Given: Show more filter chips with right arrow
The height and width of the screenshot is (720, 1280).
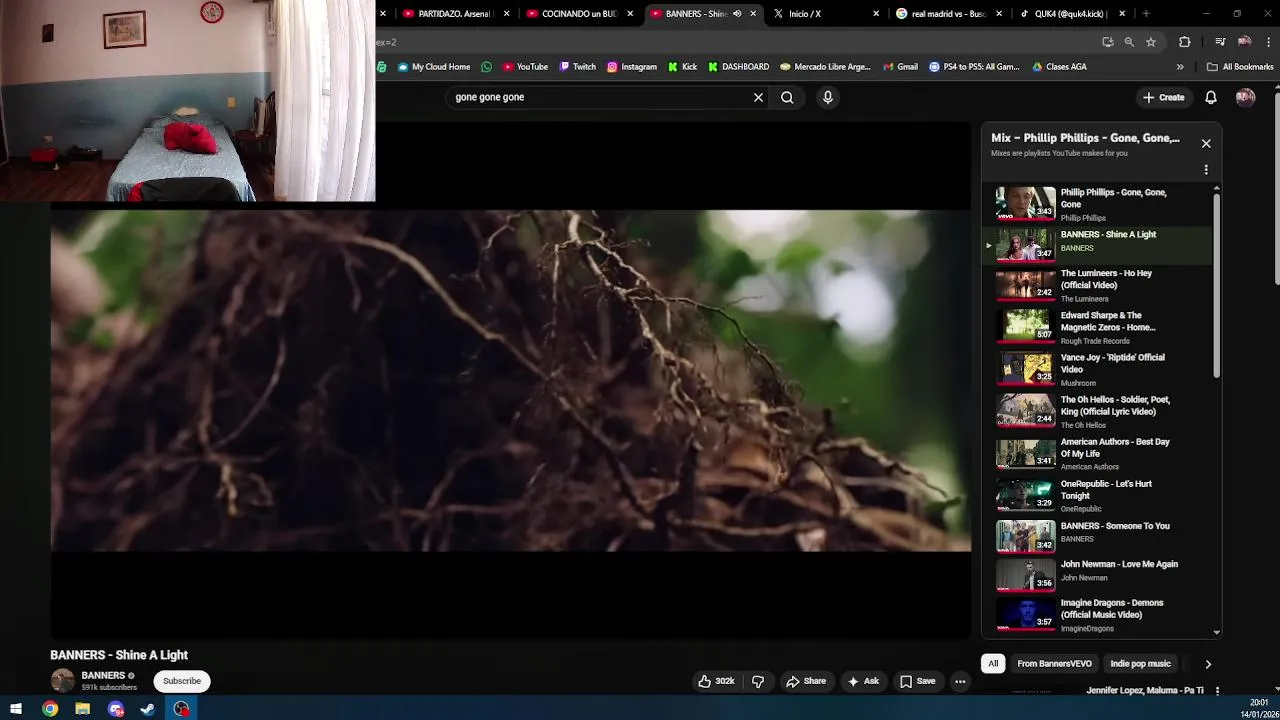Looking at the screenshot, I should tap(1208, 664).
